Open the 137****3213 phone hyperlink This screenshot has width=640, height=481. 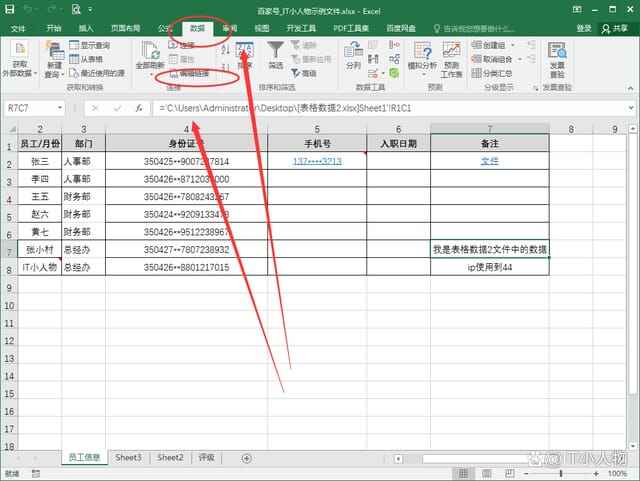[317, 161]
